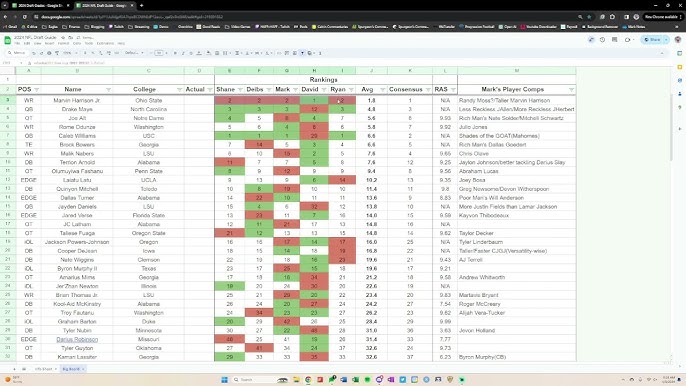Open RAS column filter dropdown

click(x=453, y=90)
